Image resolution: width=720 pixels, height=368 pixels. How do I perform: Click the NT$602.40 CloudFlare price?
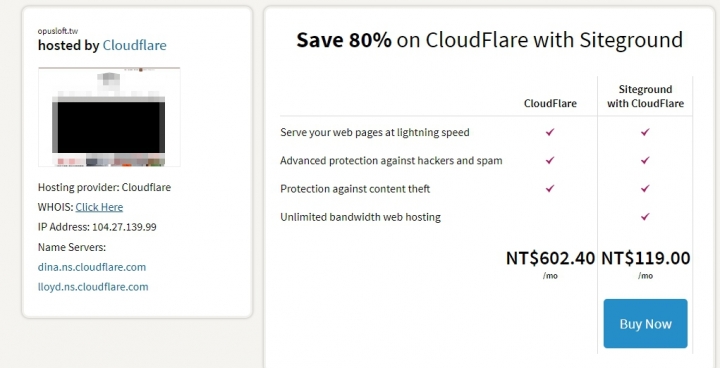(x=550, y=258)
